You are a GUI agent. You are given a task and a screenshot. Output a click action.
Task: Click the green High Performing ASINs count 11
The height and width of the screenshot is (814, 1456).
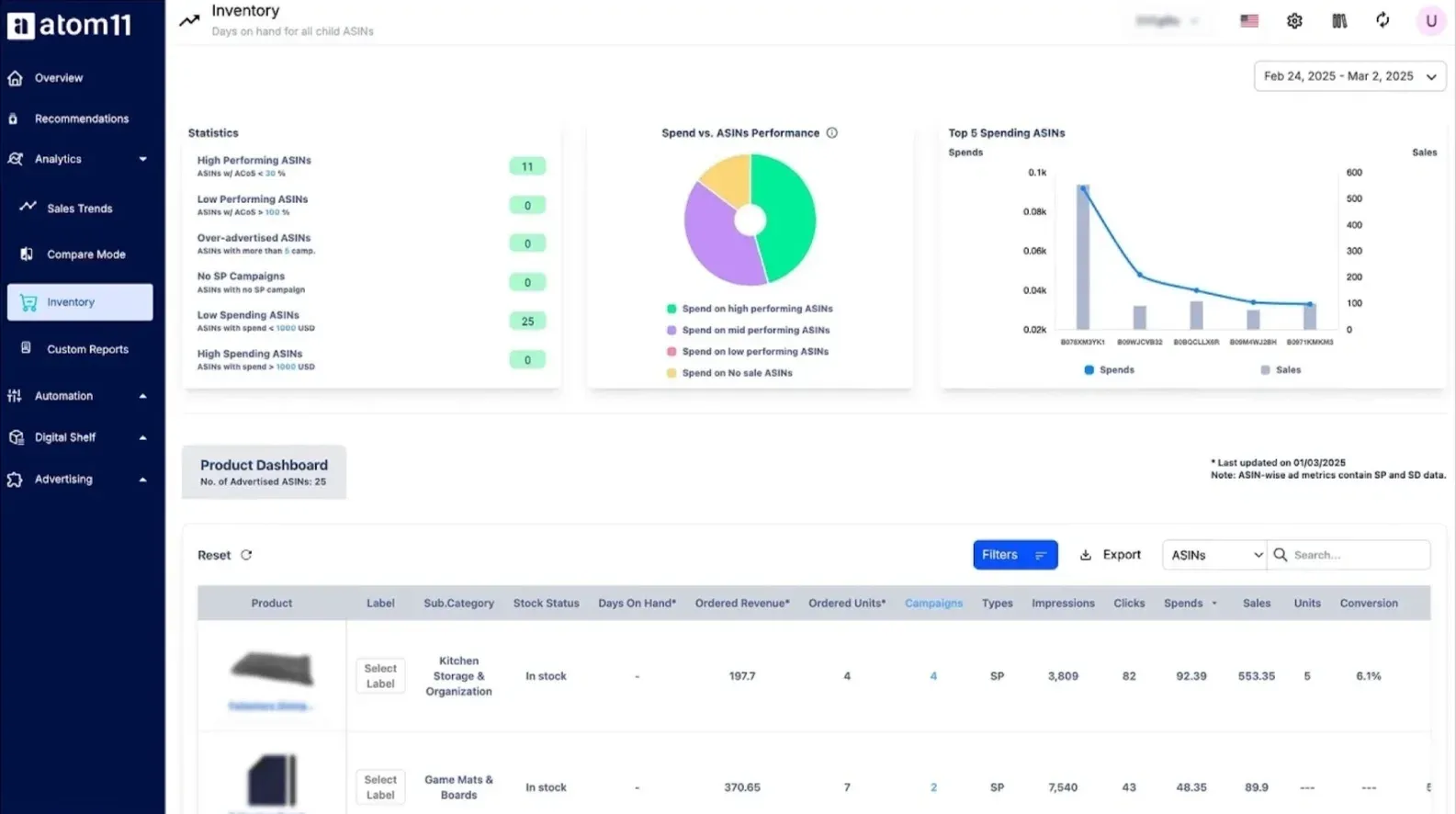527,166
